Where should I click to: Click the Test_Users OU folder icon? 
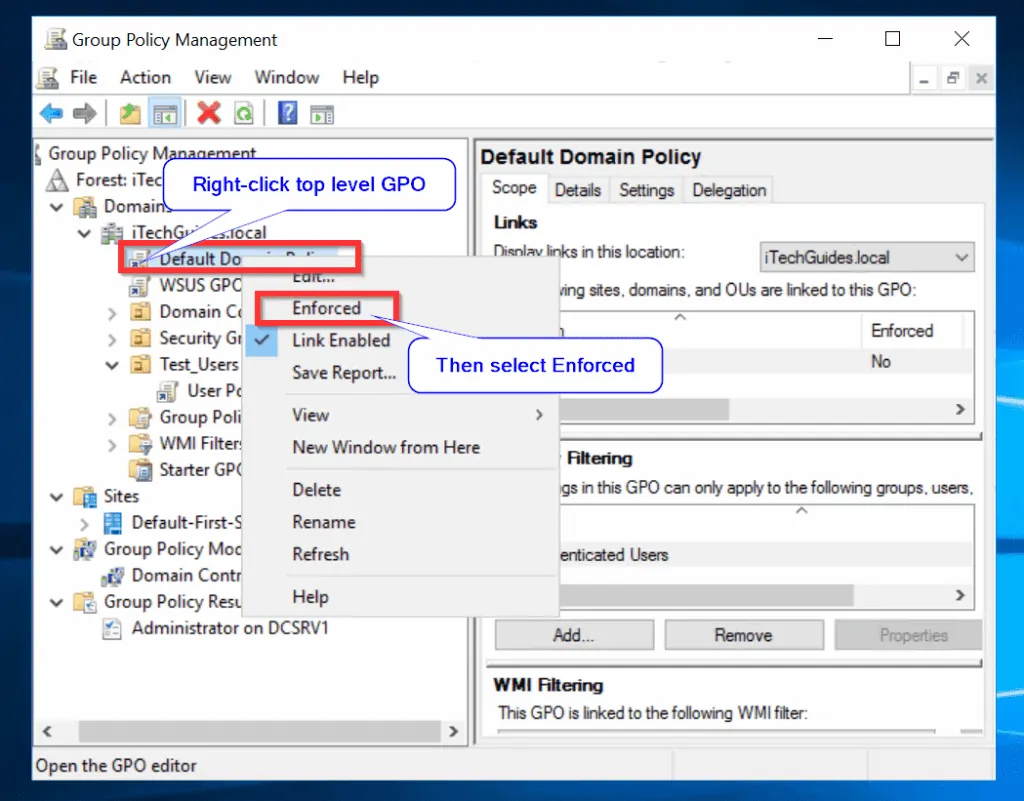point(140,364)
